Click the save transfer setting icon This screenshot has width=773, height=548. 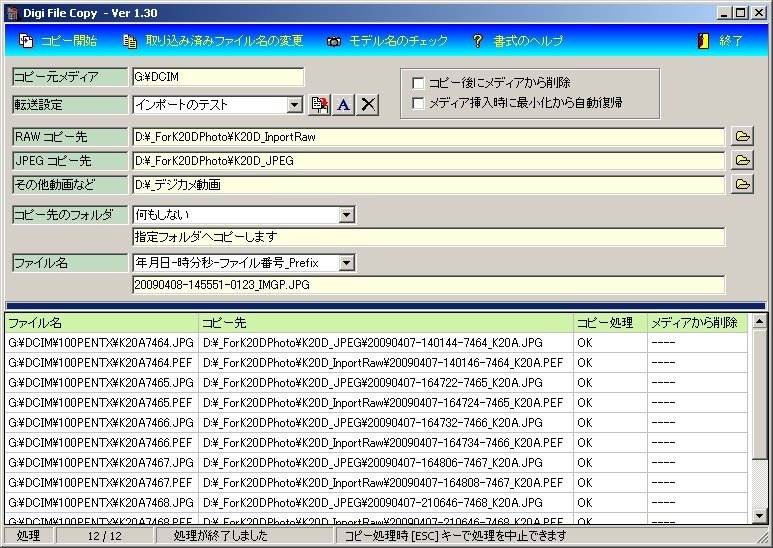(x=319, y=104)
